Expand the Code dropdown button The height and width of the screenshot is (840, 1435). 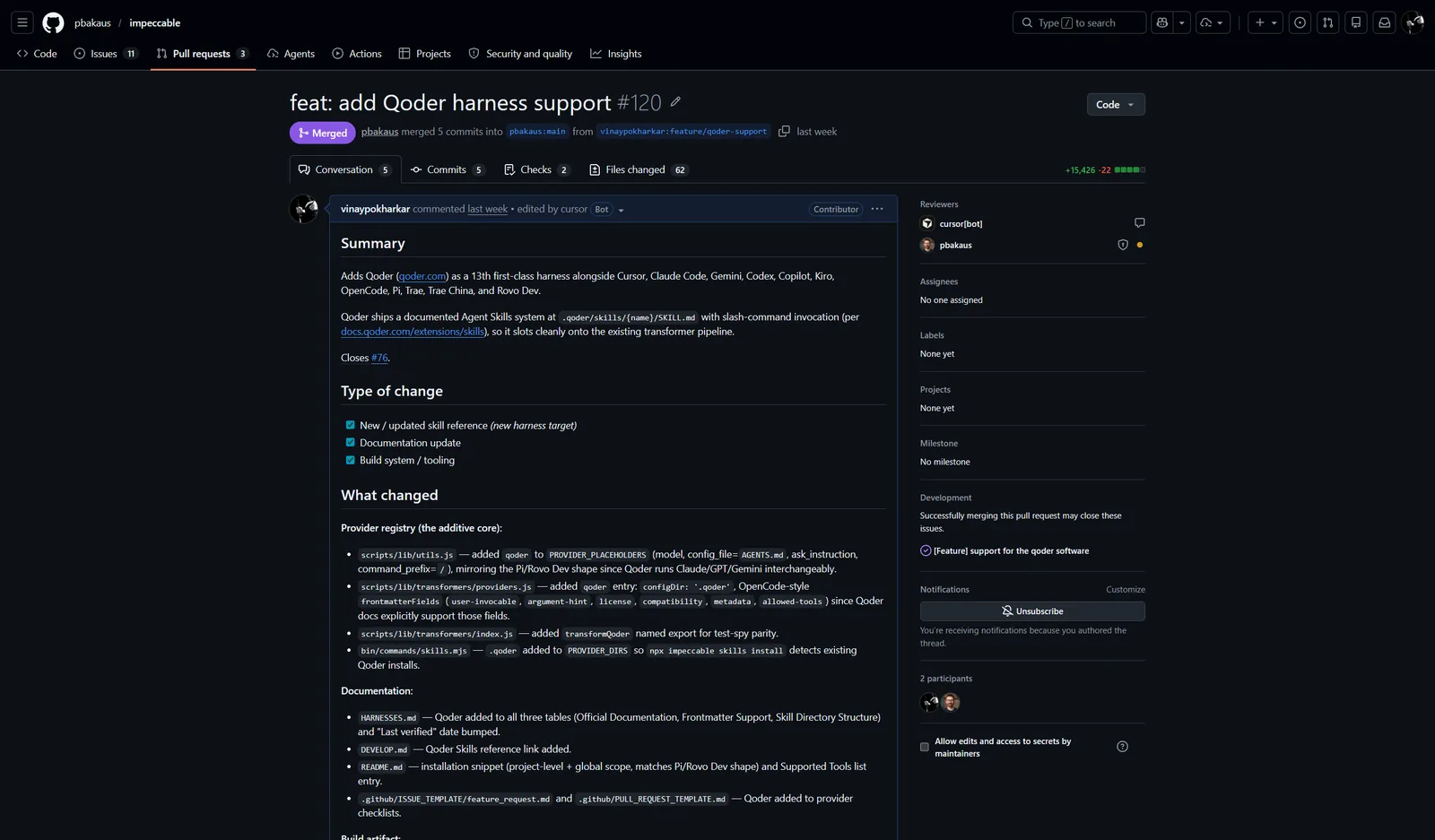coord(1116,104)
